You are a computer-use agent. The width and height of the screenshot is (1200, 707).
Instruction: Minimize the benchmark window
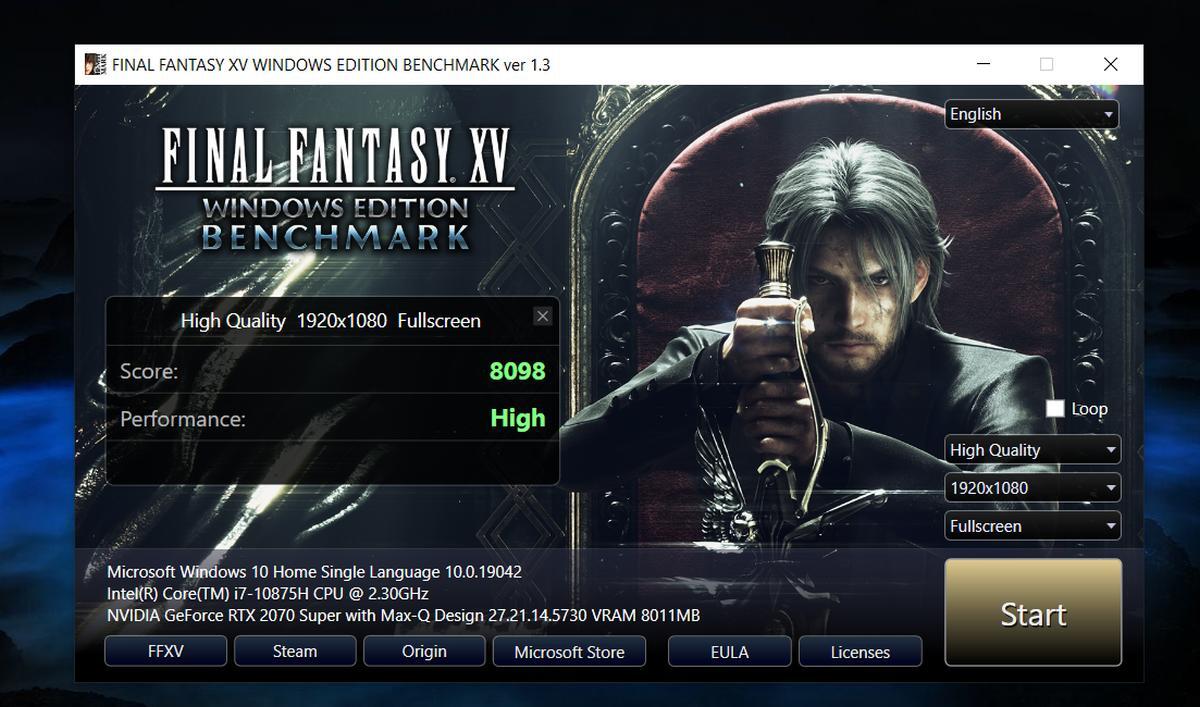coord(983,65)
